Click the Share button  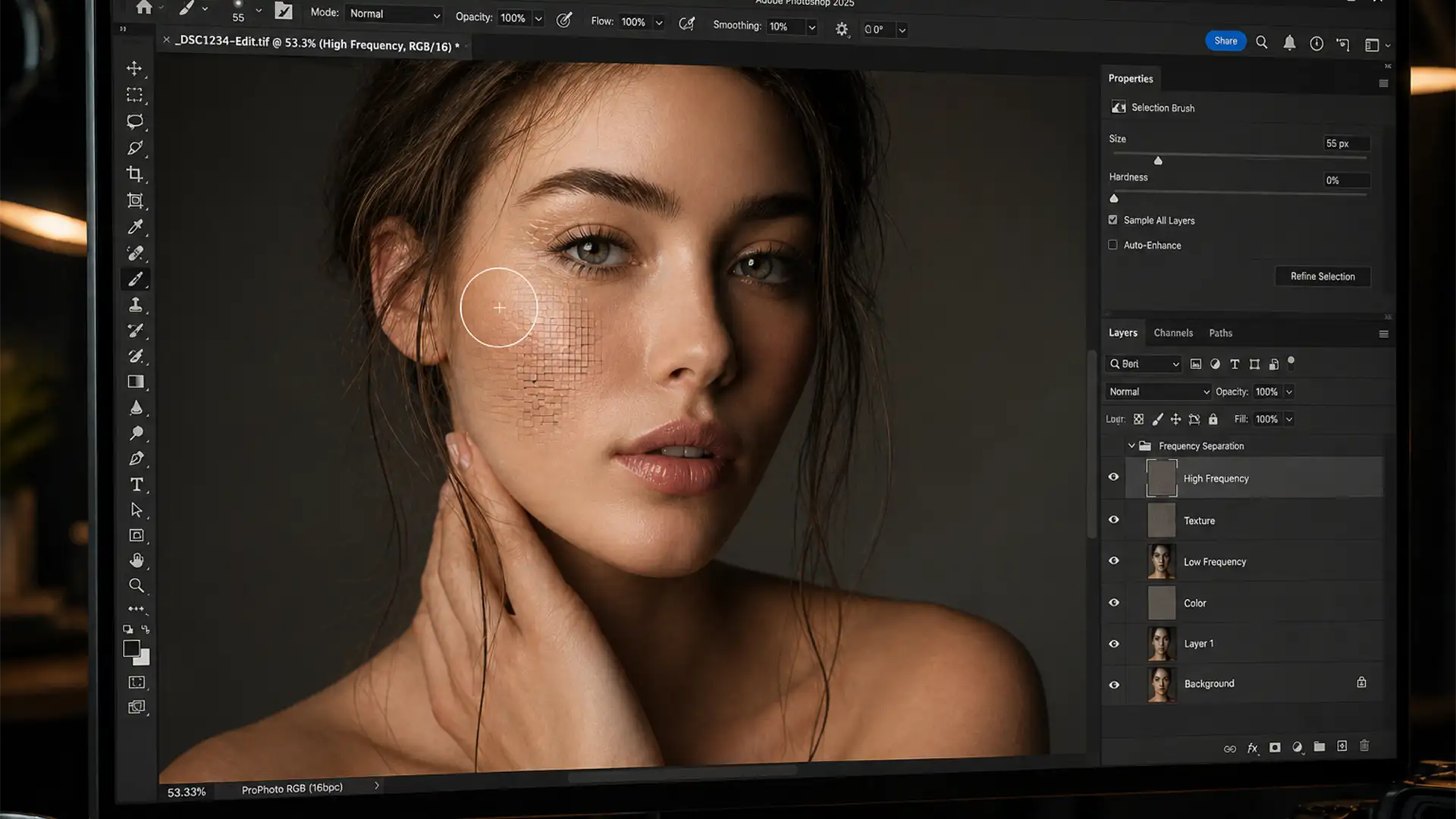(1225, 40)
